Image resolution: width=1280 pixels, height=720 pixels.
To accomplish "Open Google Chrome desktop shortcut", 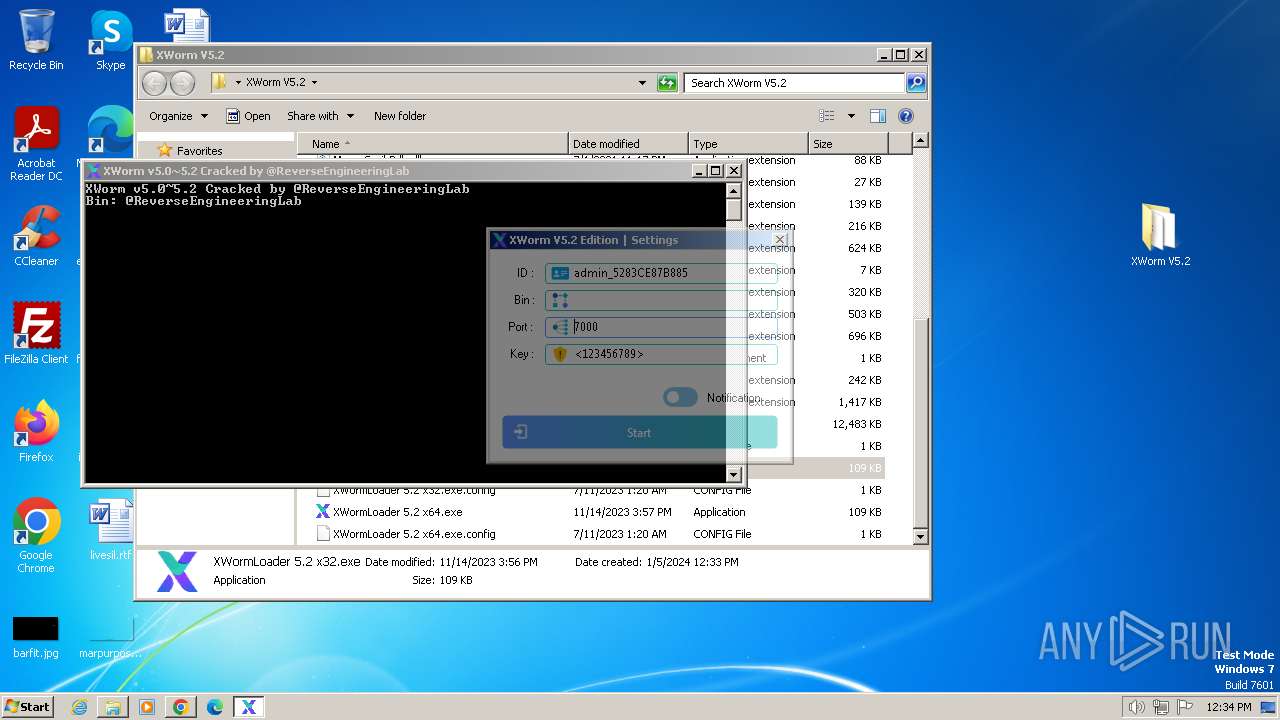I will point(36,536).
